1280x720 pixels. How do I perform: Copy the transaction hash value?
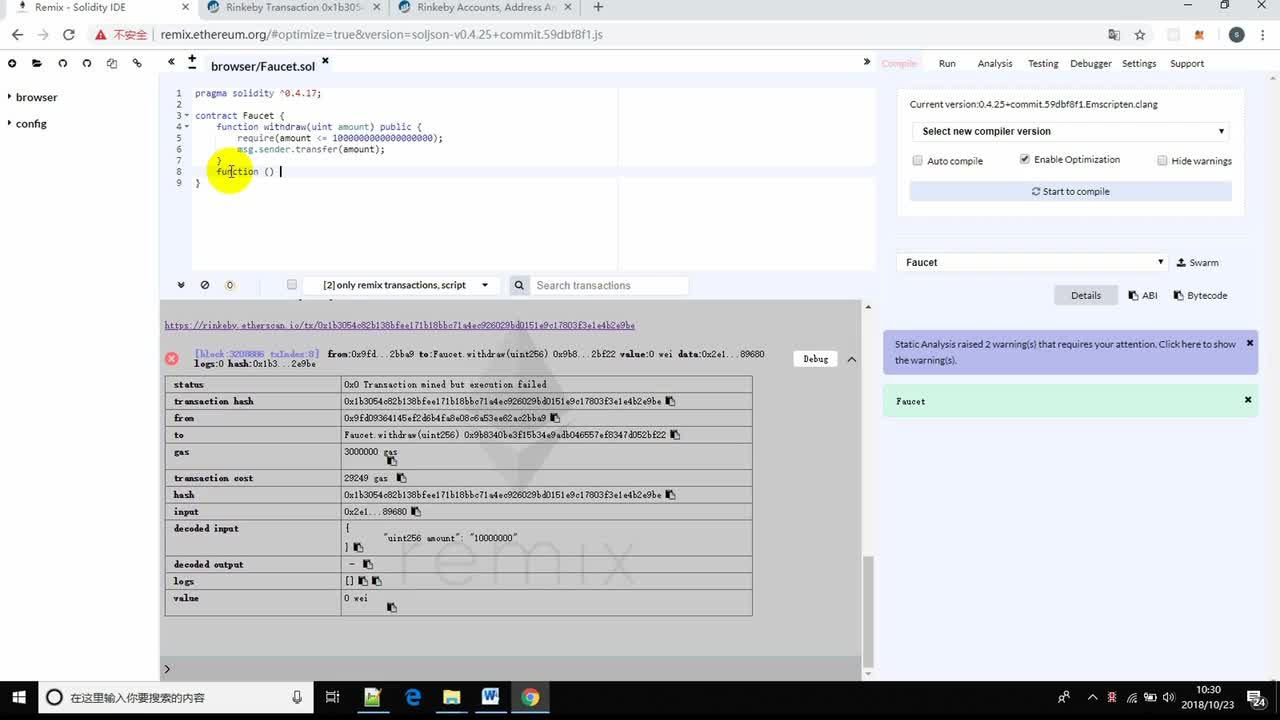tap(670, 401)
